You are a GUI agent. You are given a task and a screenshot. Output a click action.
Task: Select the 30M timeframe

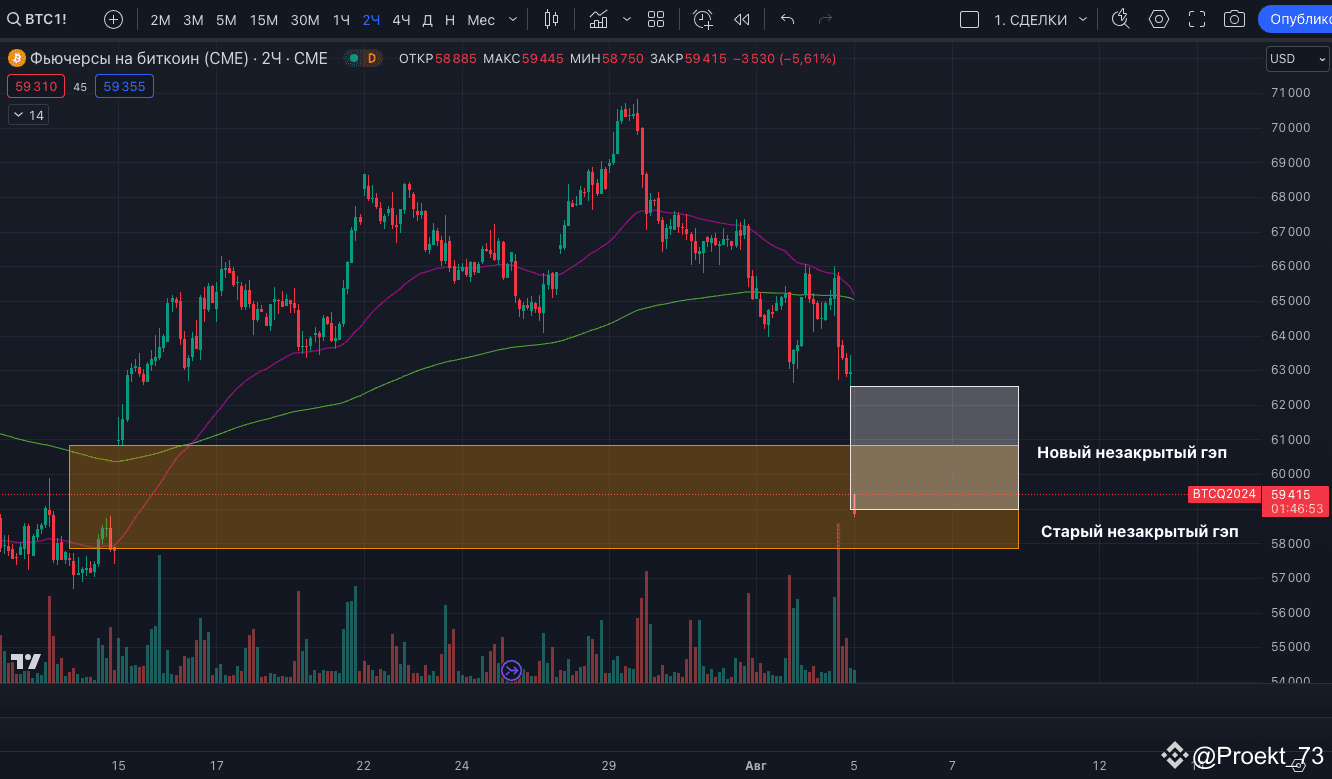[305, 18]
